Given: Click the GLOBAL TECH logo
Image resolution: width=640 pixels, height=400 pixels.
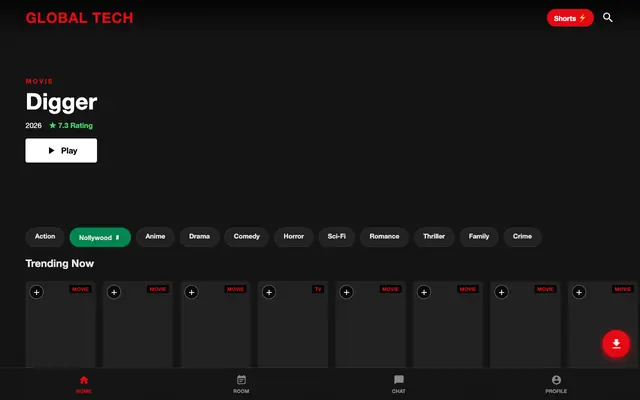Looking at the screenshot, I should pyautogui.click(x=80, y=18).
